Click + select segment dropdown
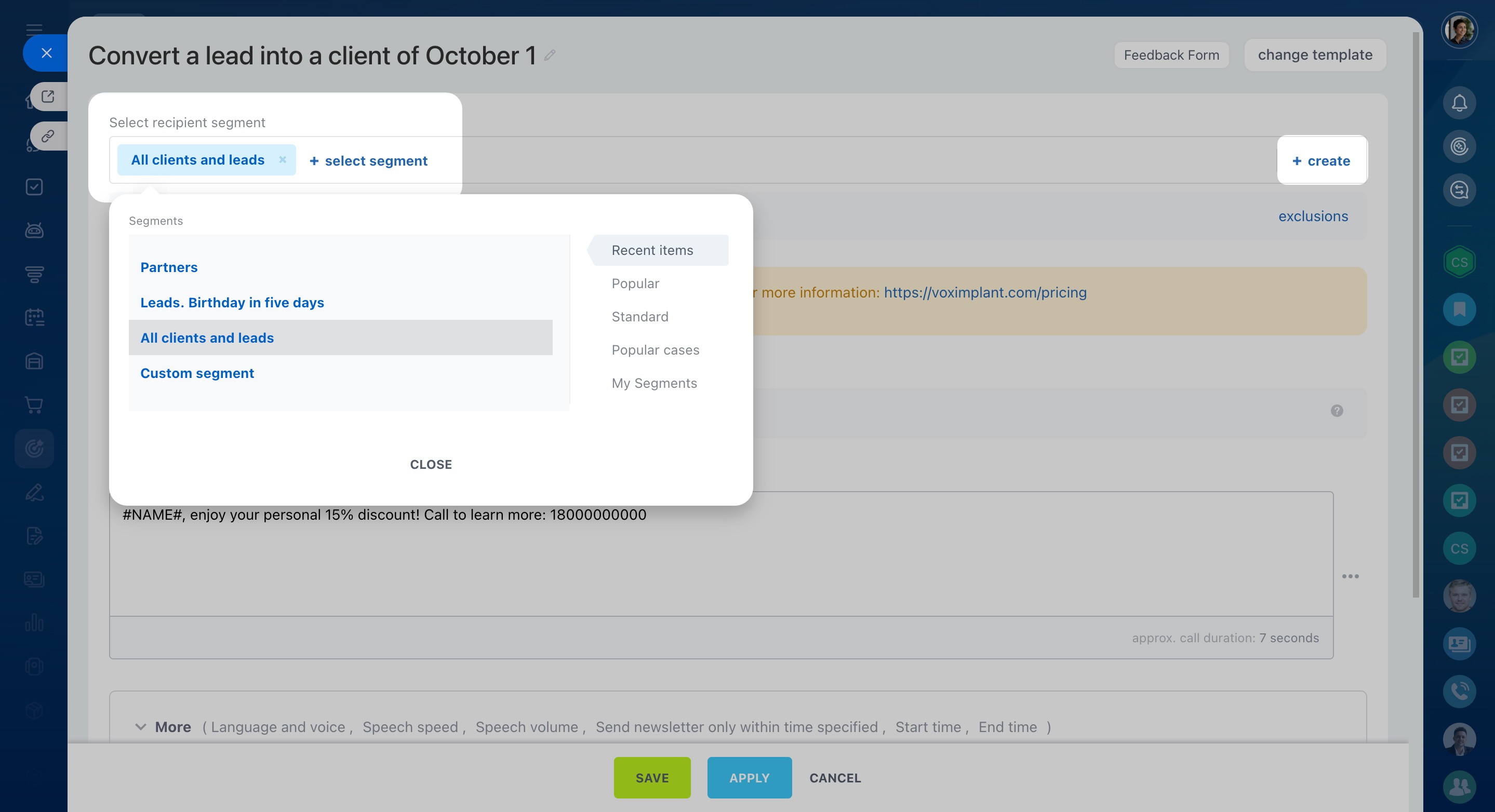Screen dimensions: 1495x812 point(368,160)
